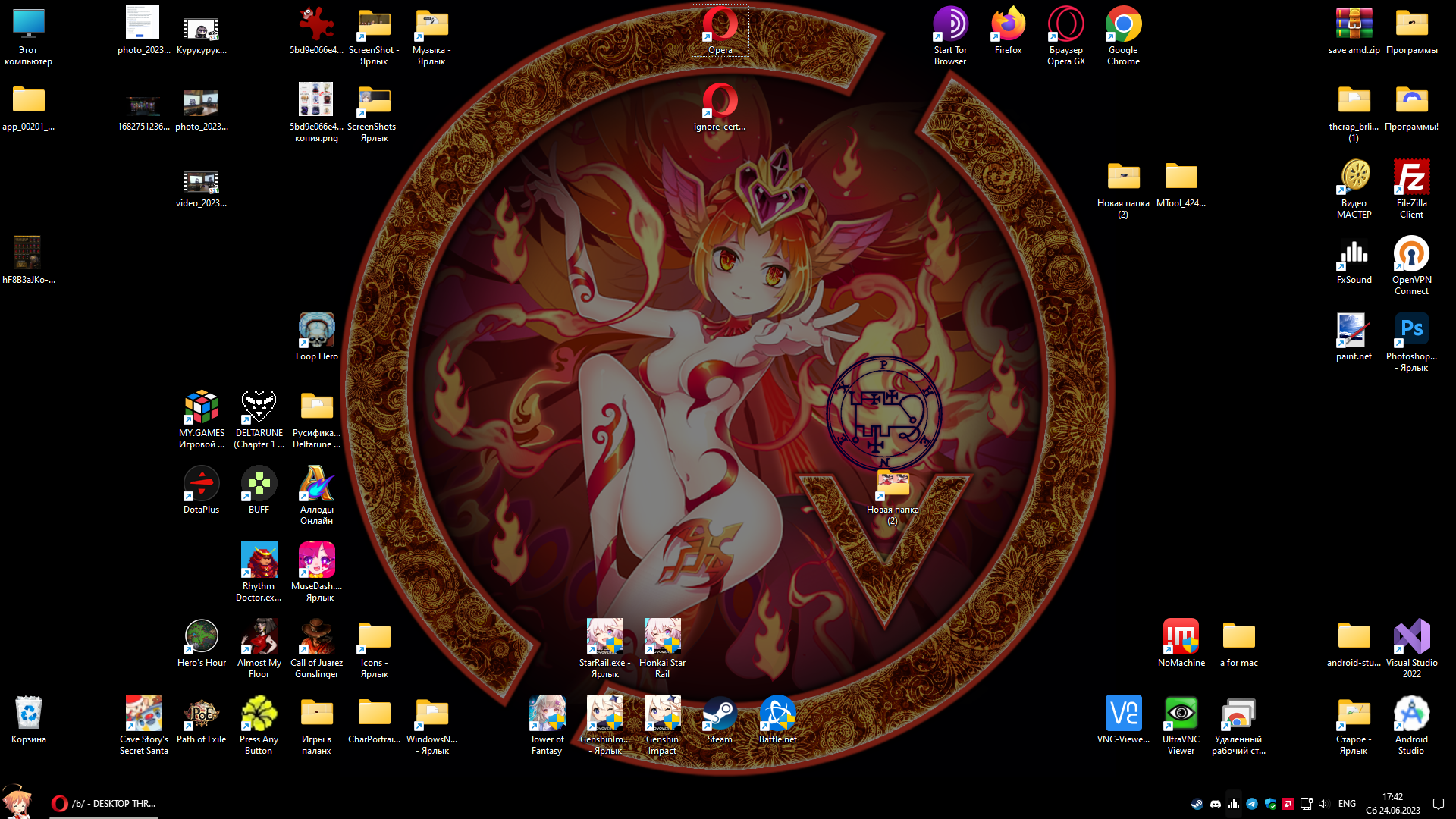The image size is (1456, 819).
Task: Select the ignore-cert Opera shortcut
Action: tap(720, 107)
